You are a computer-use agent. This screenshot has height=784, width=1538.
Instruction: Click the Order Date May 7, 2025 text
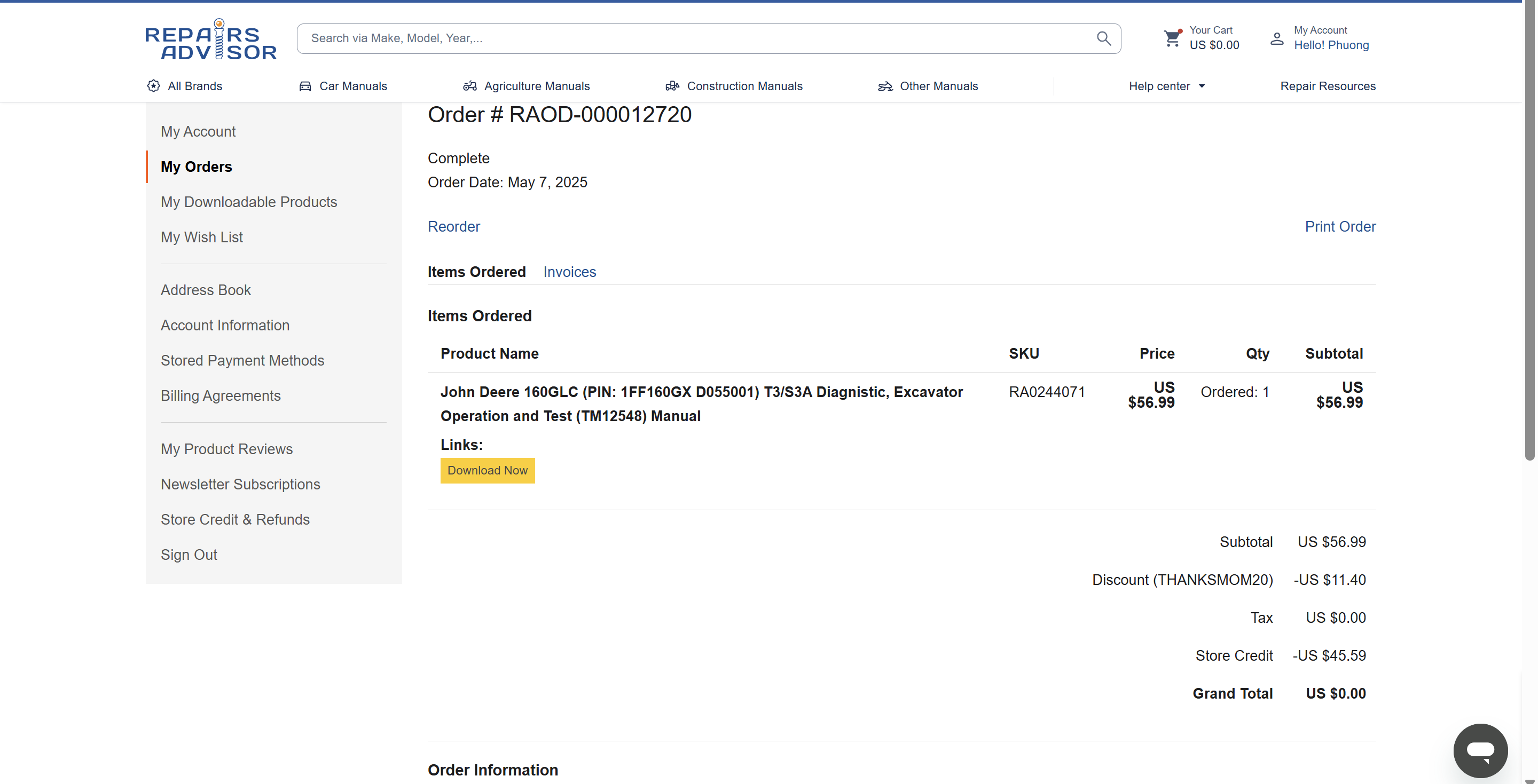tap(507, 182)
